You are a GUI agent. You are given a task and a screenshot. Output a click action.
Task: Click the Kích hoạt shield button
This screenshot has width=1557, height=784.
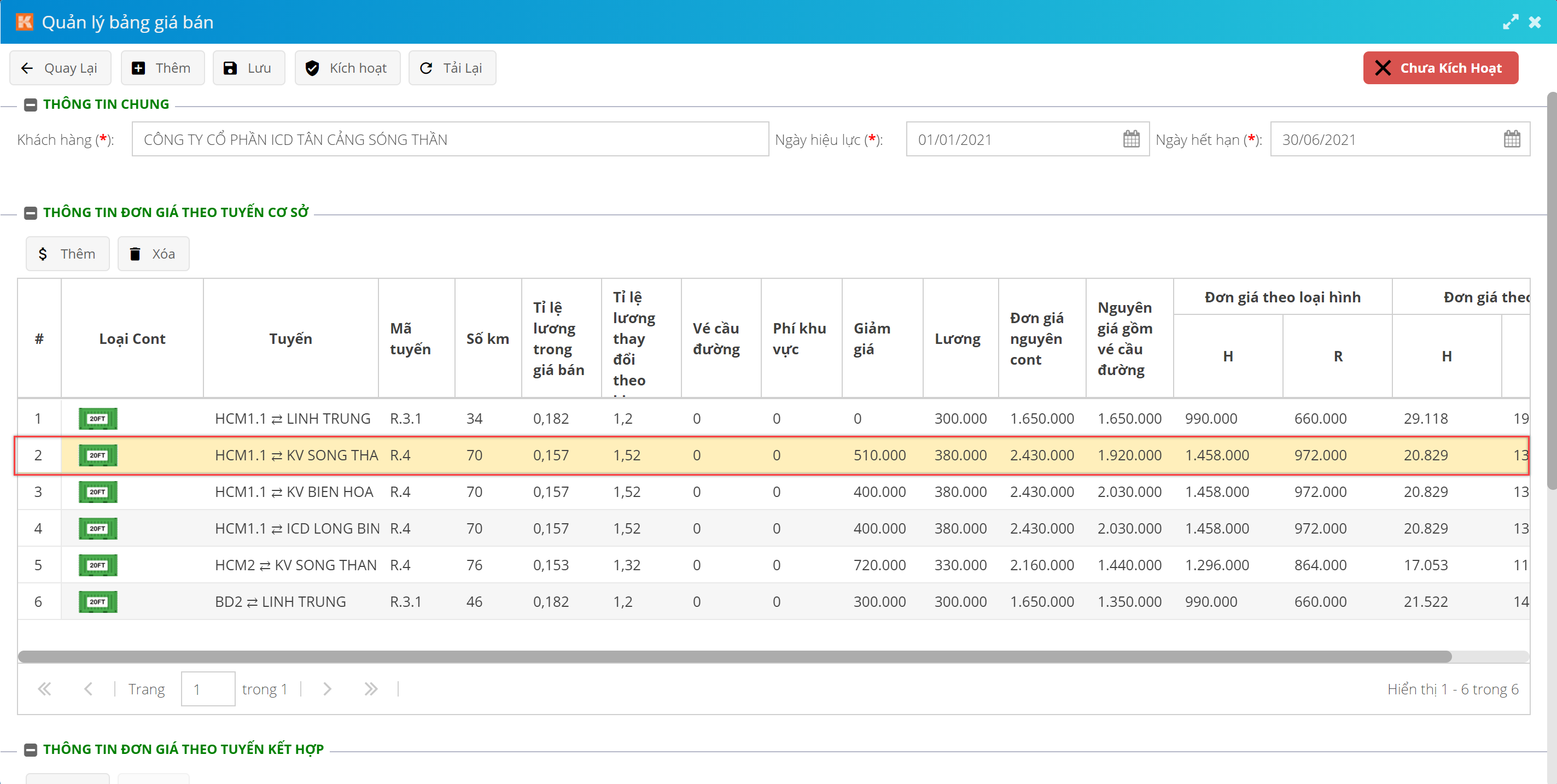coord(347,68)
